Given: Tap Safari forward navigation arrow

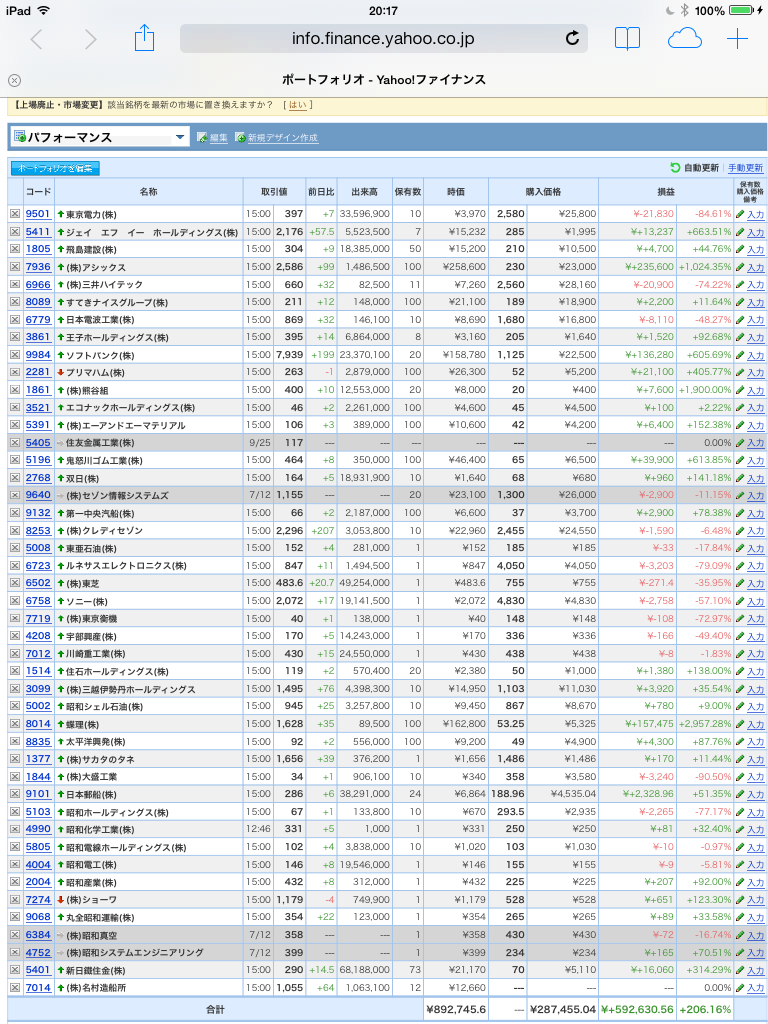Looking at the screenshot, I should point(90,40).
